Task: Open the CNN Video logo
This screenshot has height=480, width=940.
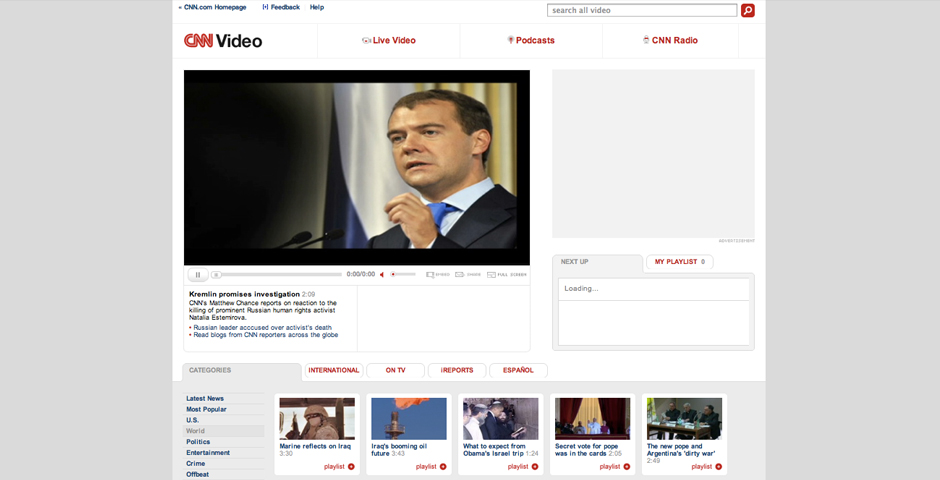Action: (x=223, y=41)
